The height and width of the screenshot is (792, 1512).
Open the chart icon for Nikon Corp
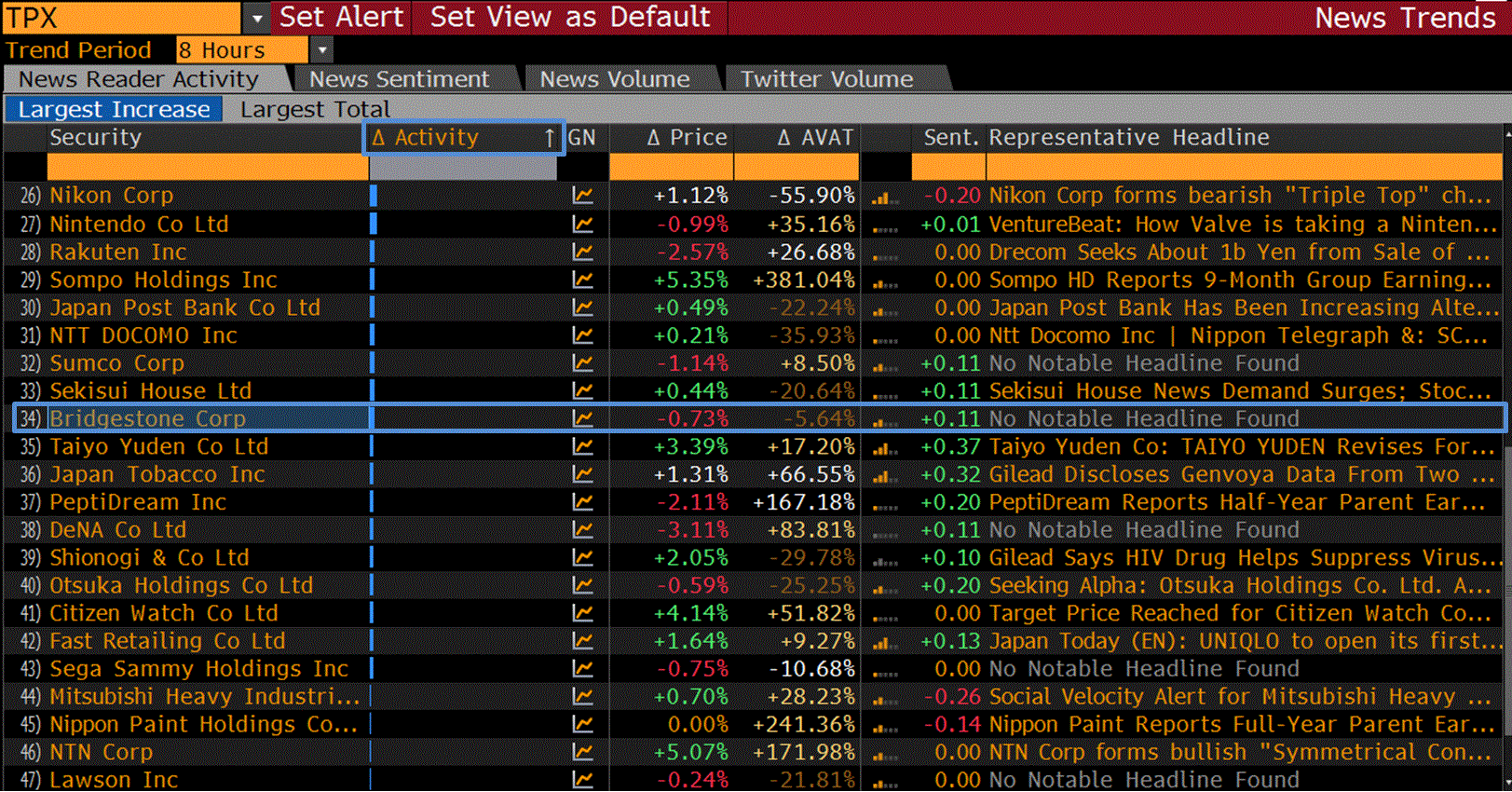[x=582, y=196]
